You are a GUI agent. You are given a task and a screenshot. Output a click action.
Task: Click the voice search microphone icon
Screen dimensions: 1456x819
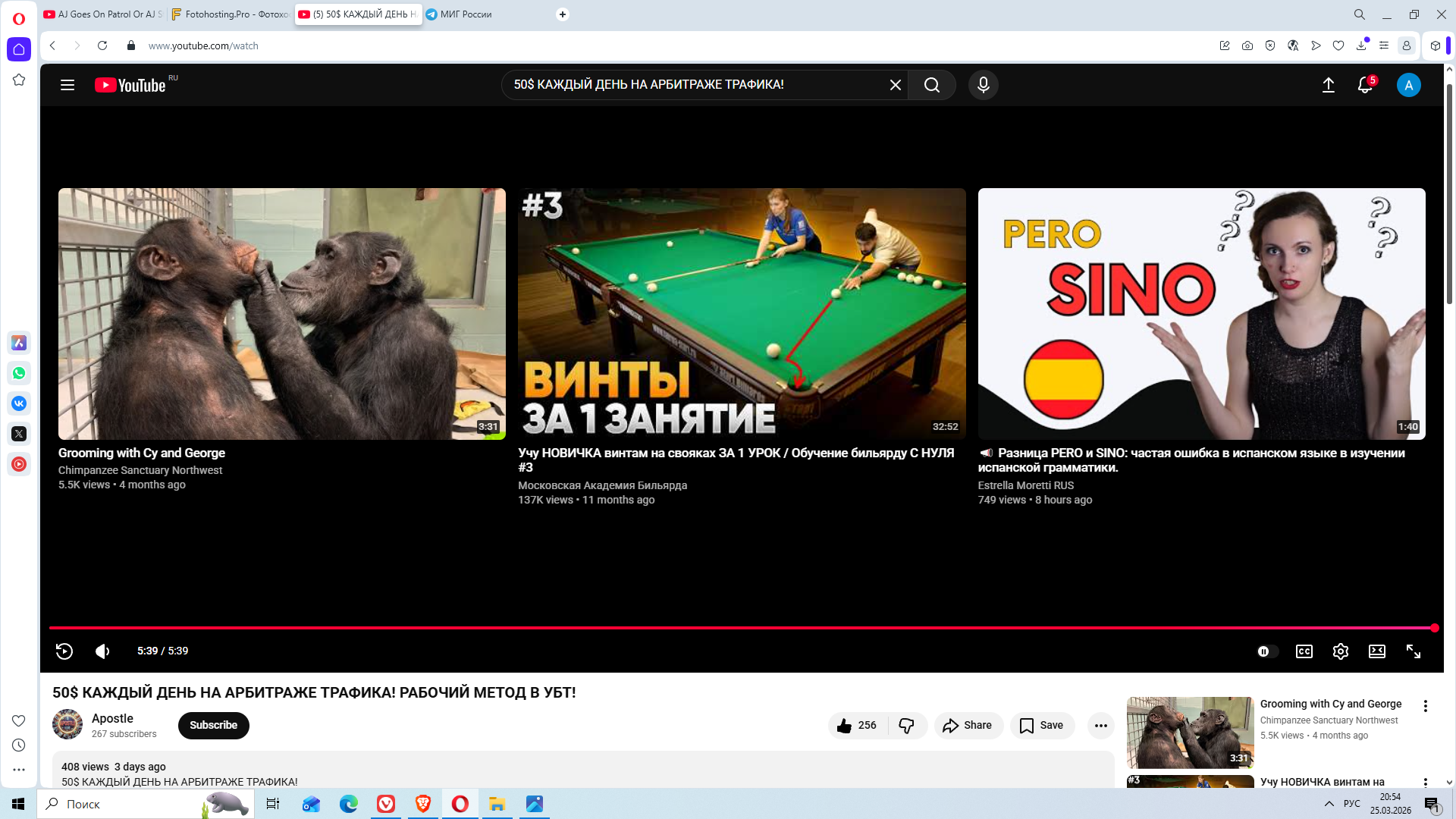983,85
